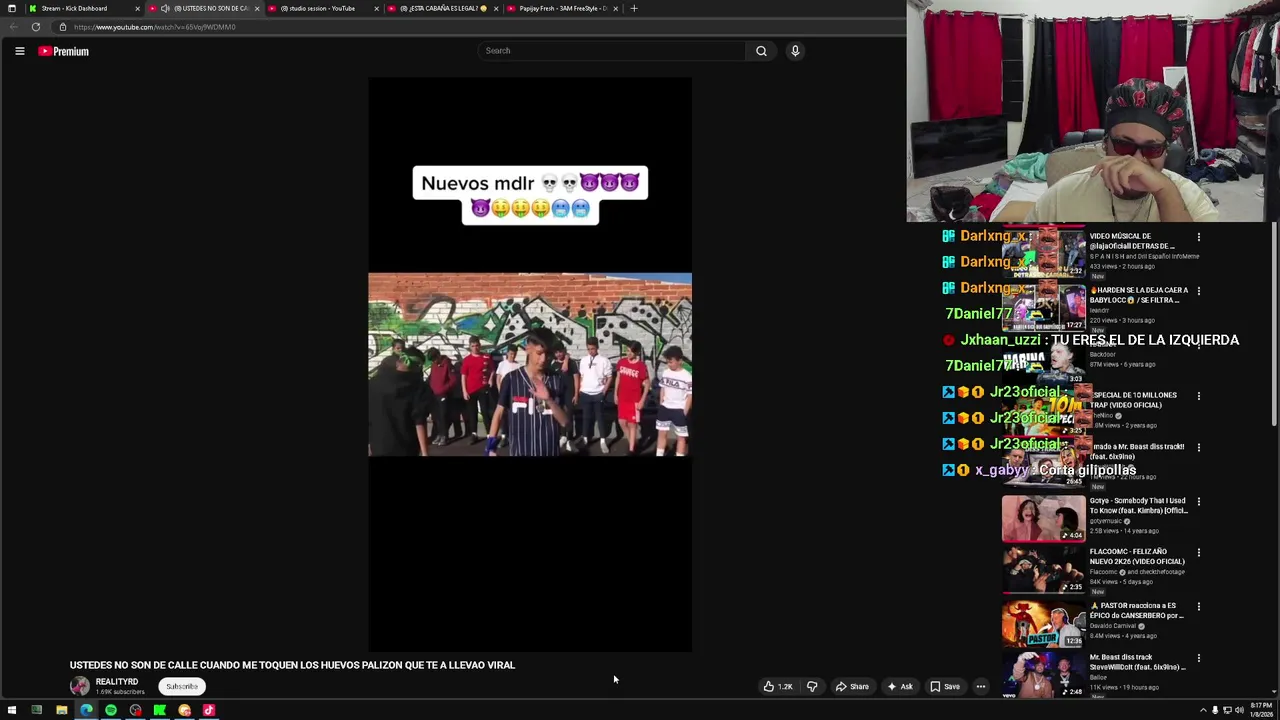Screen dimensions: 1280x720
Task: Subscribe to the REALITYRD channel
Action: pos(182,687)
